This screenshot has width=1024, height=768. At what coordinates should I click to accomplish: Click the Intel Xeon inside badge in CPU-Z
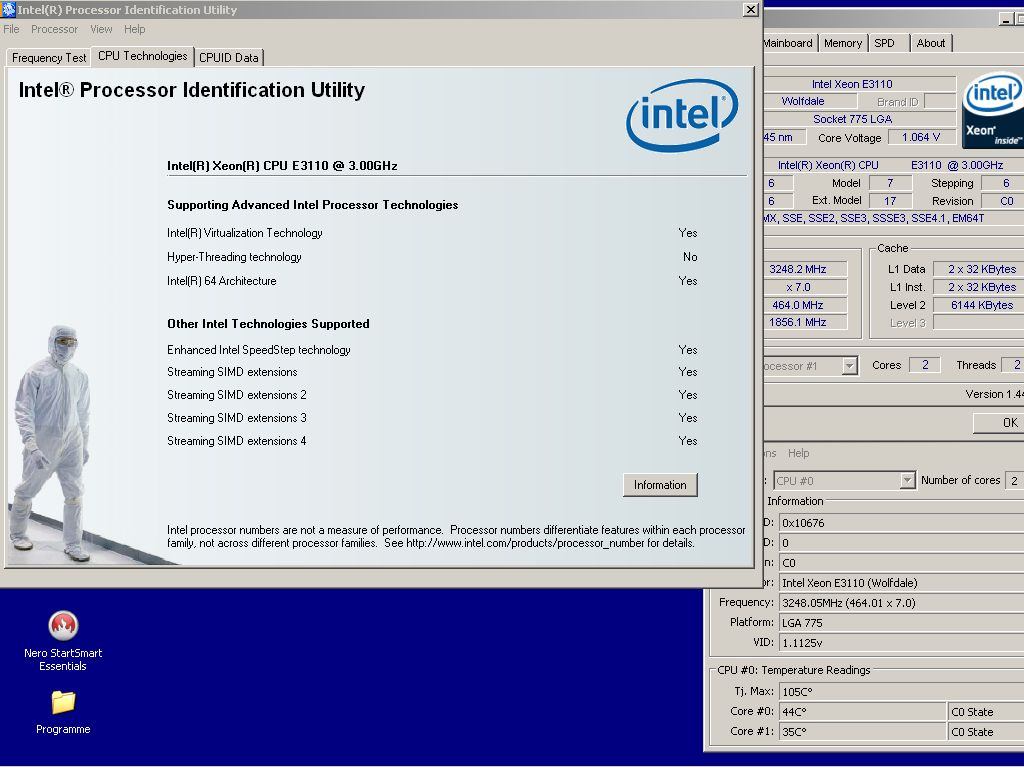point(993,110)
